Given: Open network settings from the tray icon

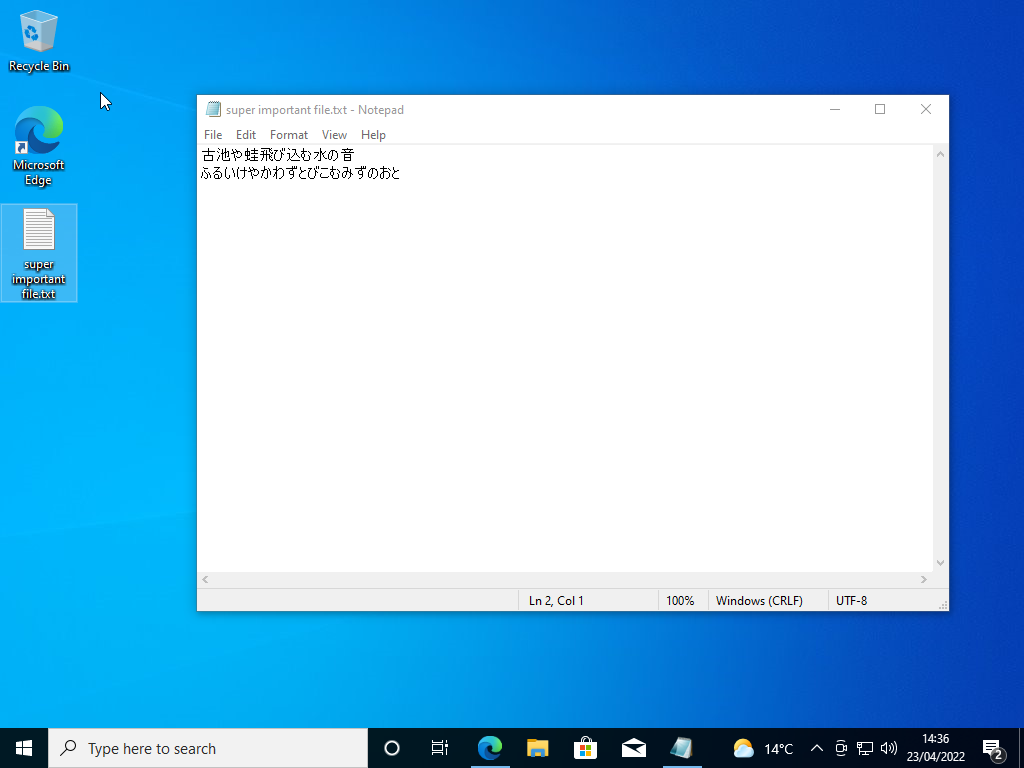Looking at the screenshot, I should pyautogui.click(x=864, y=747).
